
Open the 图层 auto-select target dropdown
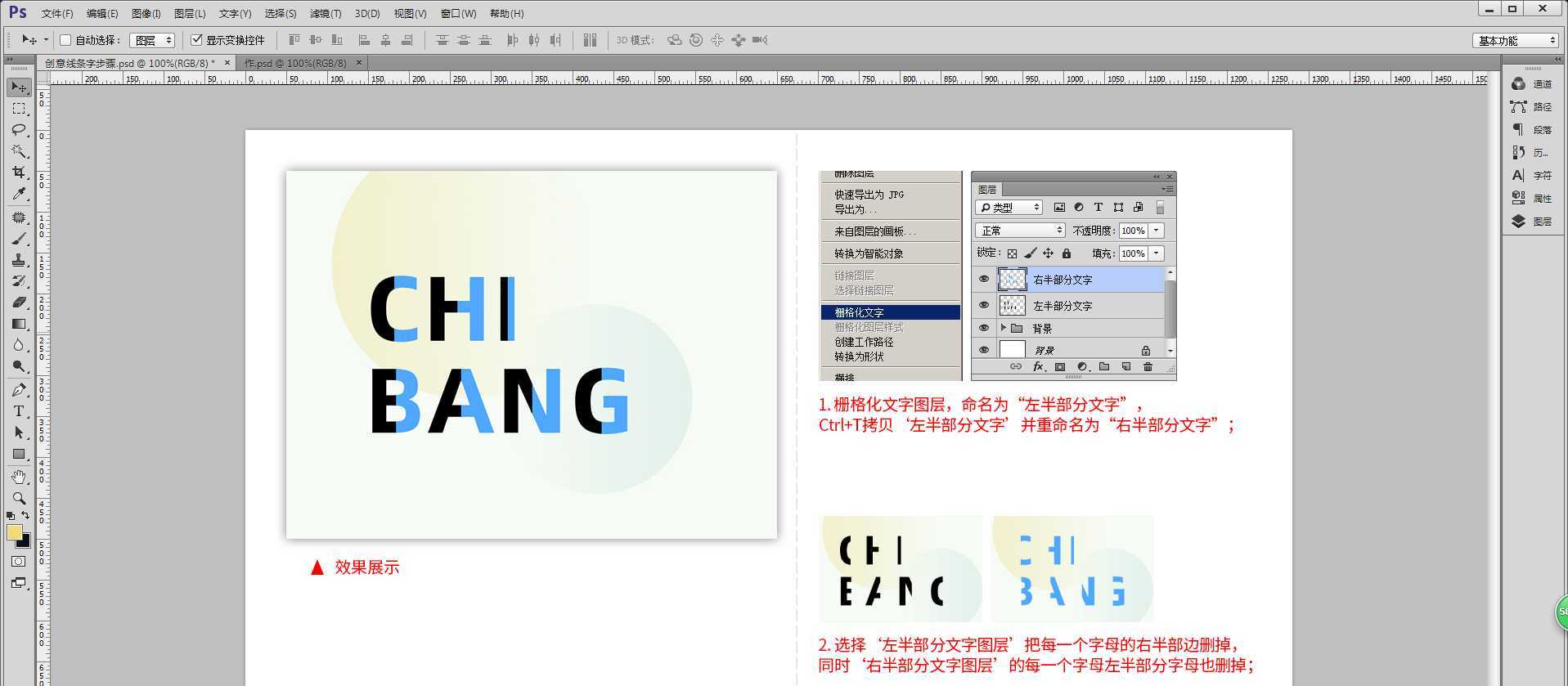coord(153,40)
